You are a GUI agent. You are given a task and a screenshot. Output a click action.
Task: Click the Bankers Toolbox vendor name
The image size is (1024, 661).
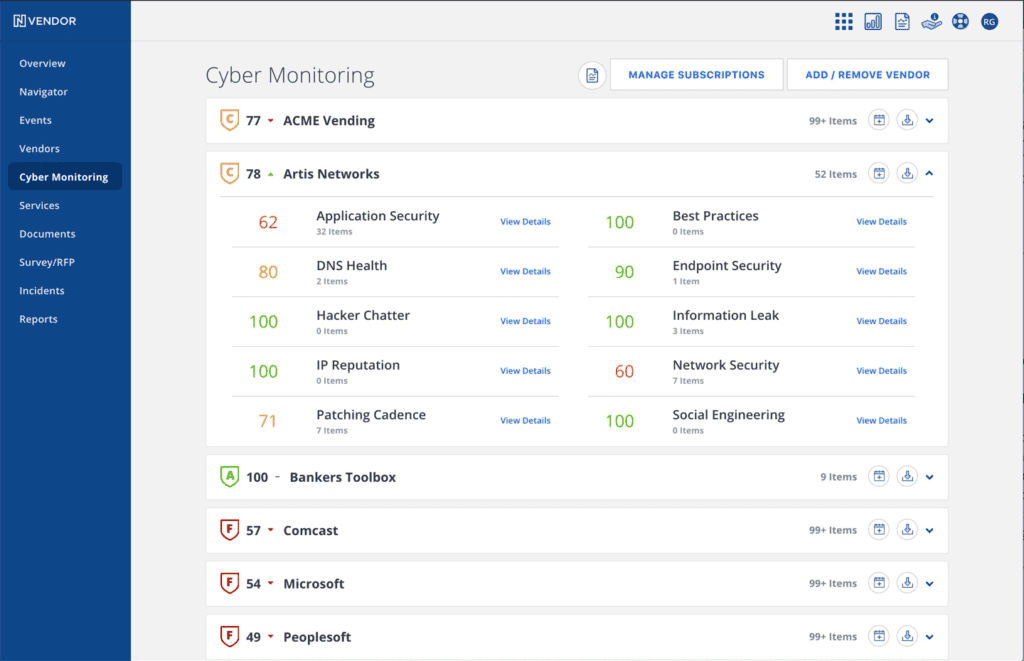click(342, 477)
